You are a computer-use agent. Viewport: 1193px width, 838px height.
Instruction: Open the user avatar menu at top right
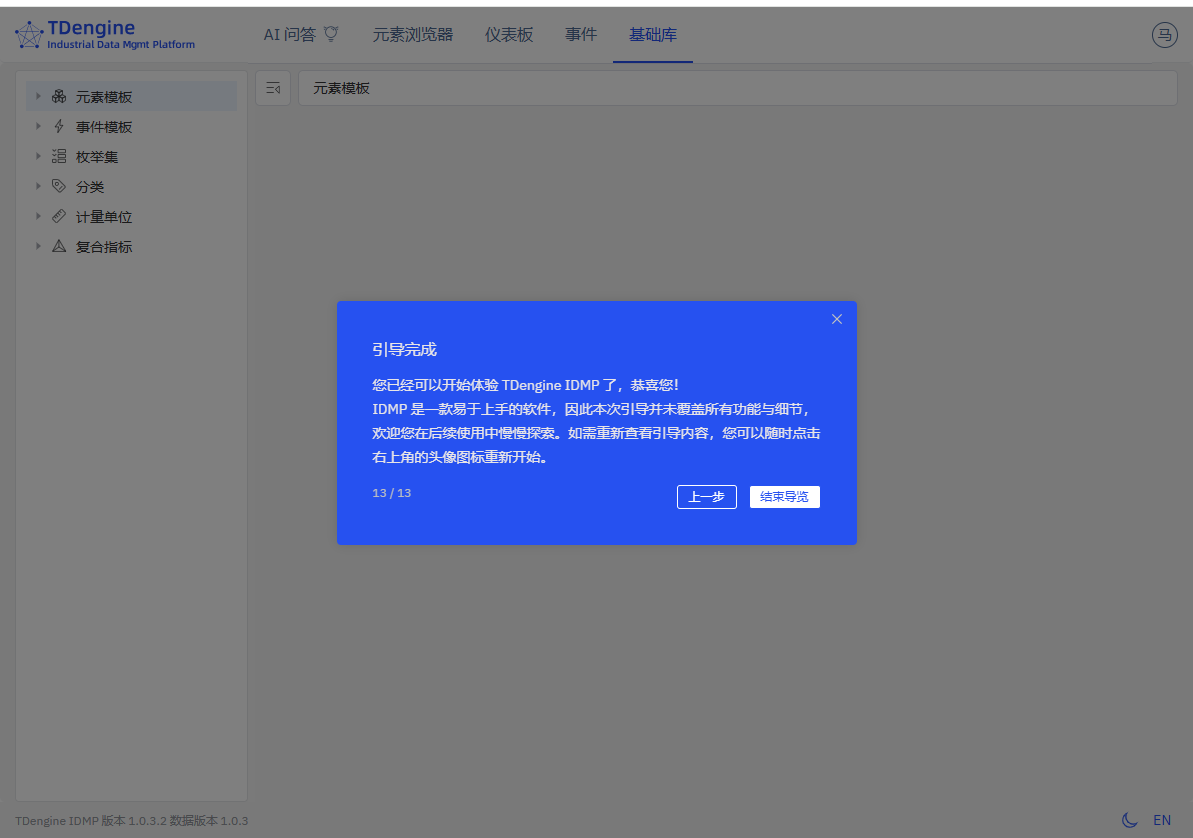click(x=1164, y=34)
